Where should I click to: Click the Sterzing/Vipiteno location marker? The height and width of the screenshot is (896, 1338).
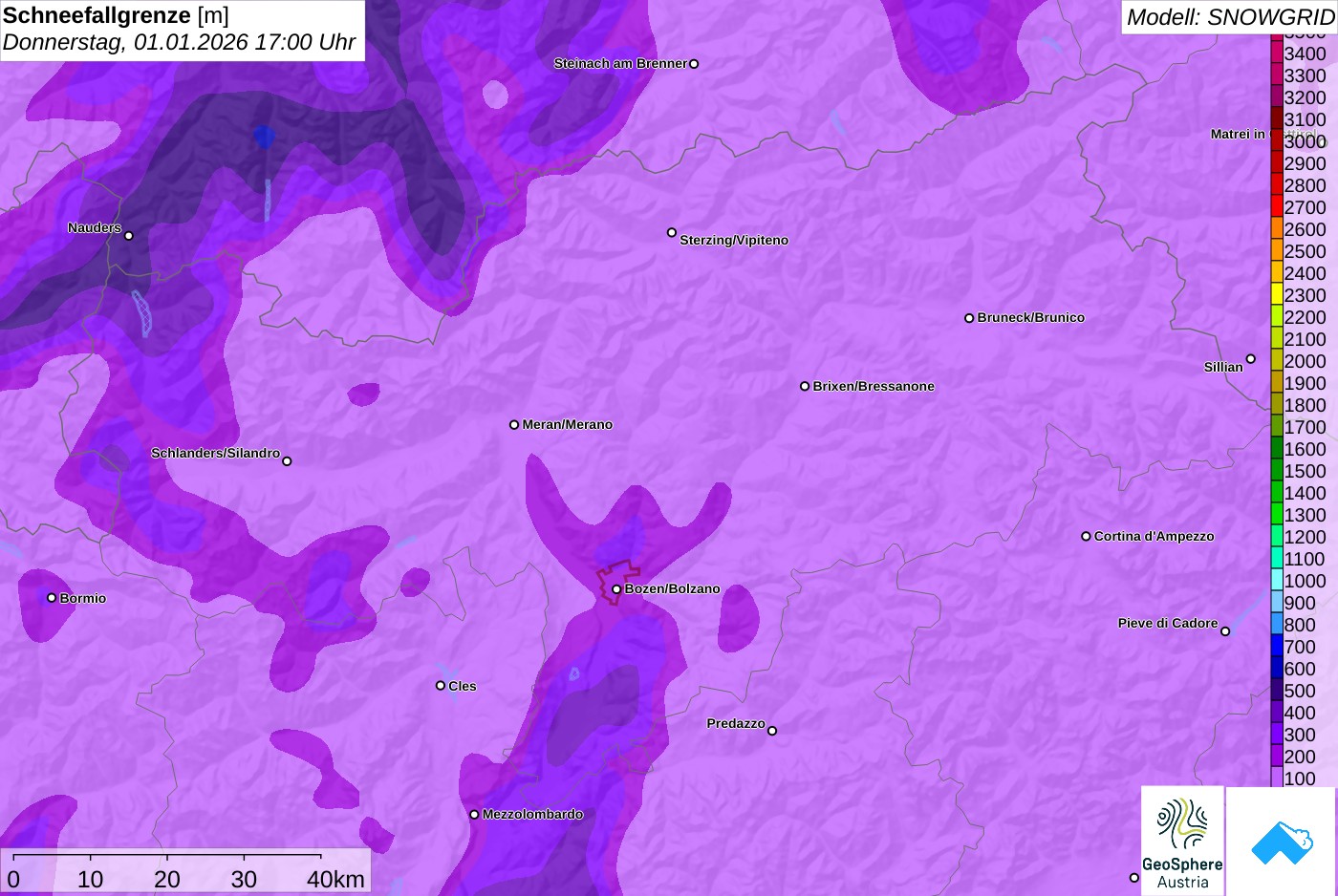click(x=672, y=232)
